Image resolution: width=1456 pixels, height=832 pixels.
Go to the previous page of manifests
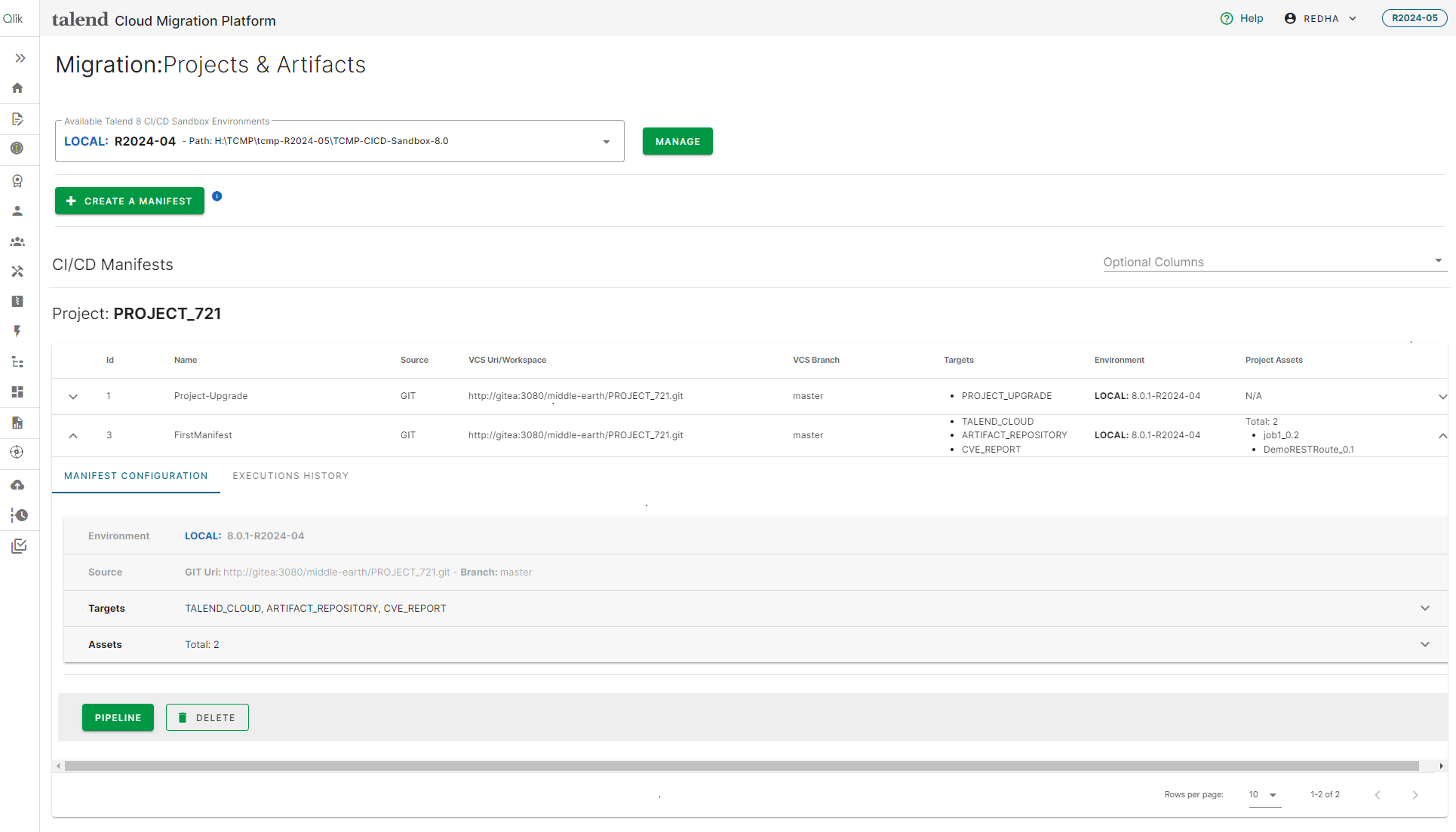click(x=1378, y=795)
